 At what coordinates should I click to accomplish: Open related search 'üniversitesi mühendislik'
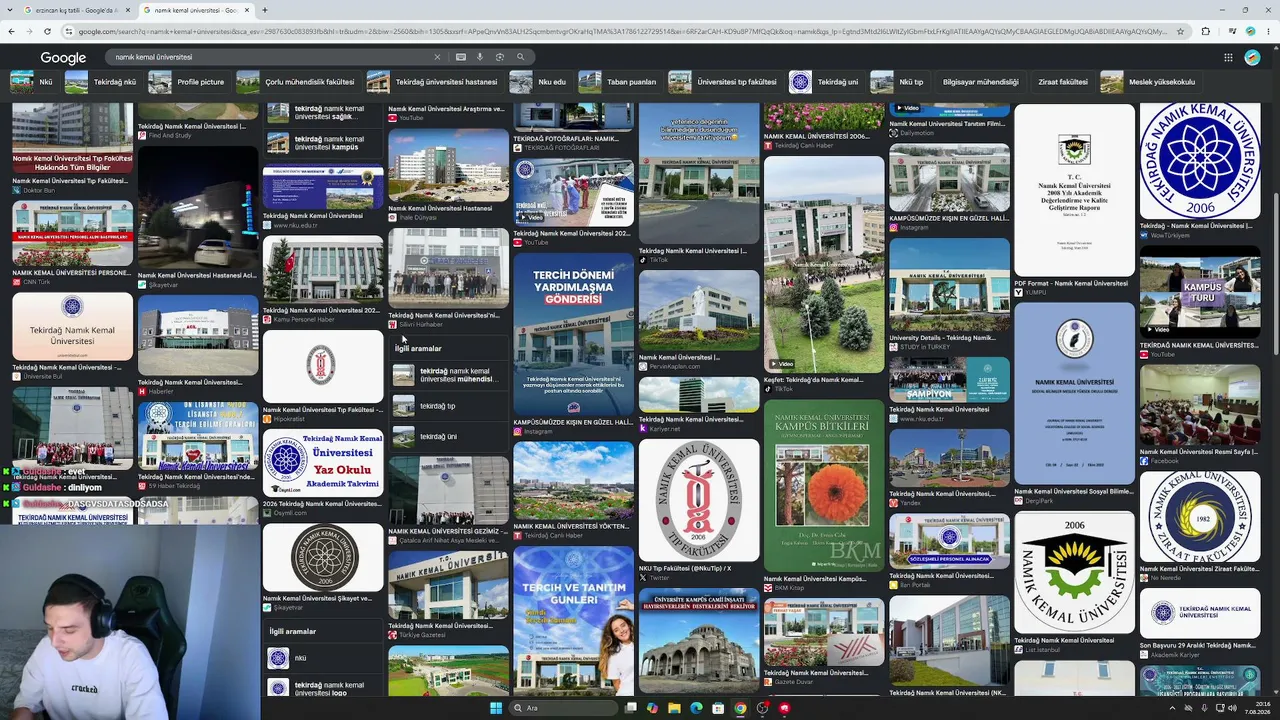pos(448,375)
